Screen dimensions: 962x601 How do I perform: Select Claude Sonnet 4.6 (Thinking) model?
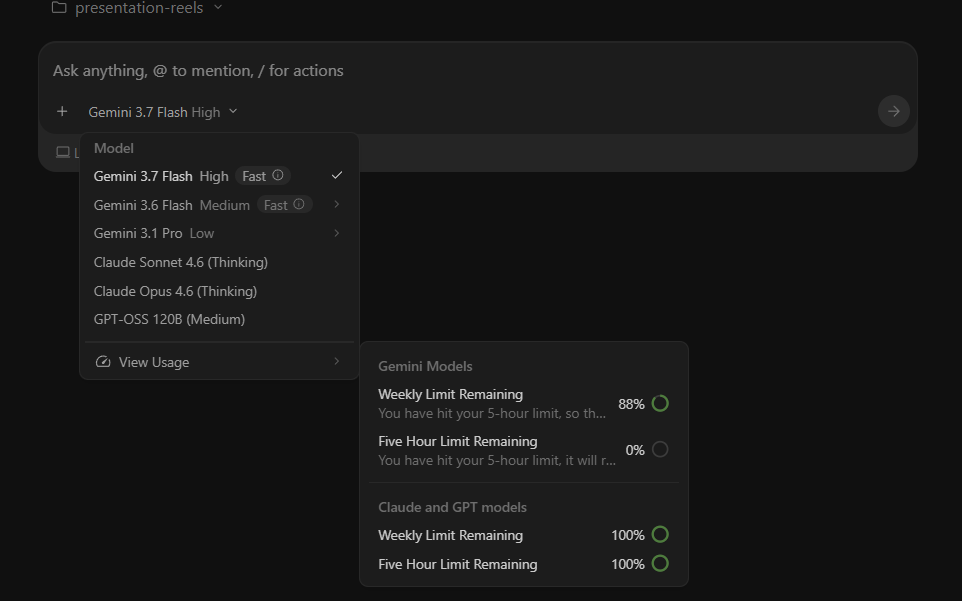click(218, 262)
